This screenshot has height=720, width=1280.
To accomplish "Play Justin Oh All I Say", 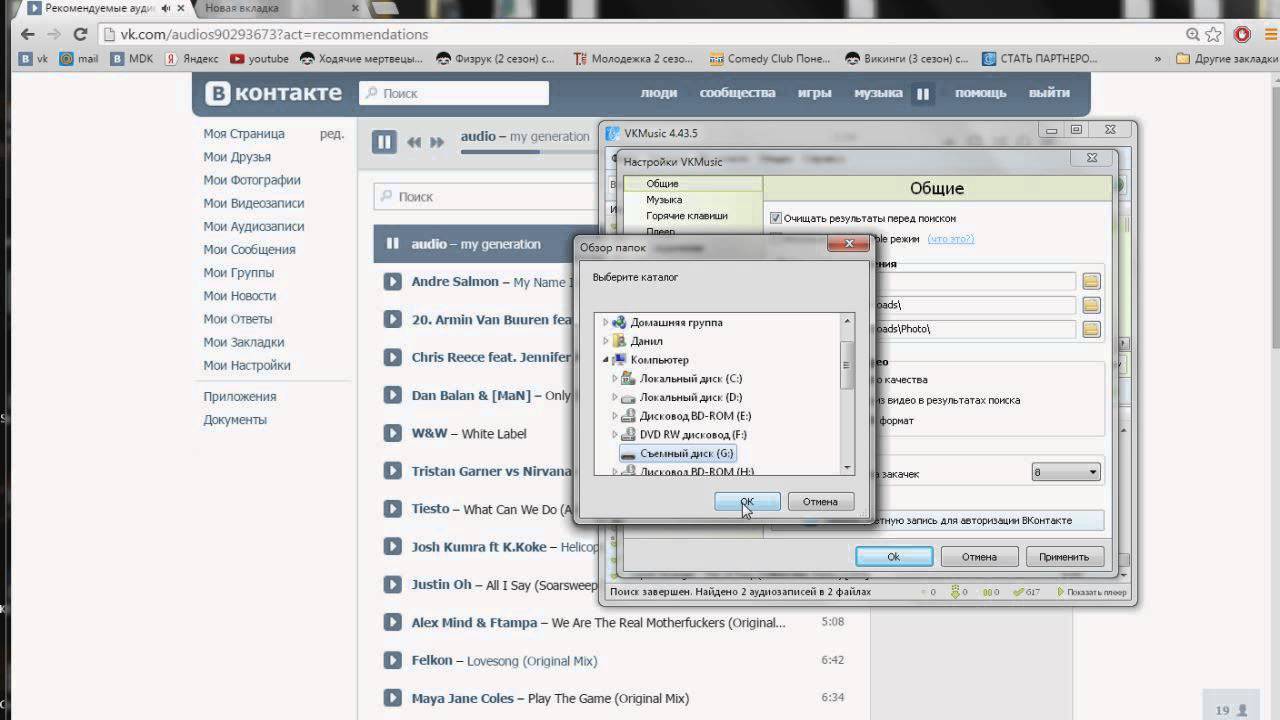I will pyautogui.click(x=393, y=585).
